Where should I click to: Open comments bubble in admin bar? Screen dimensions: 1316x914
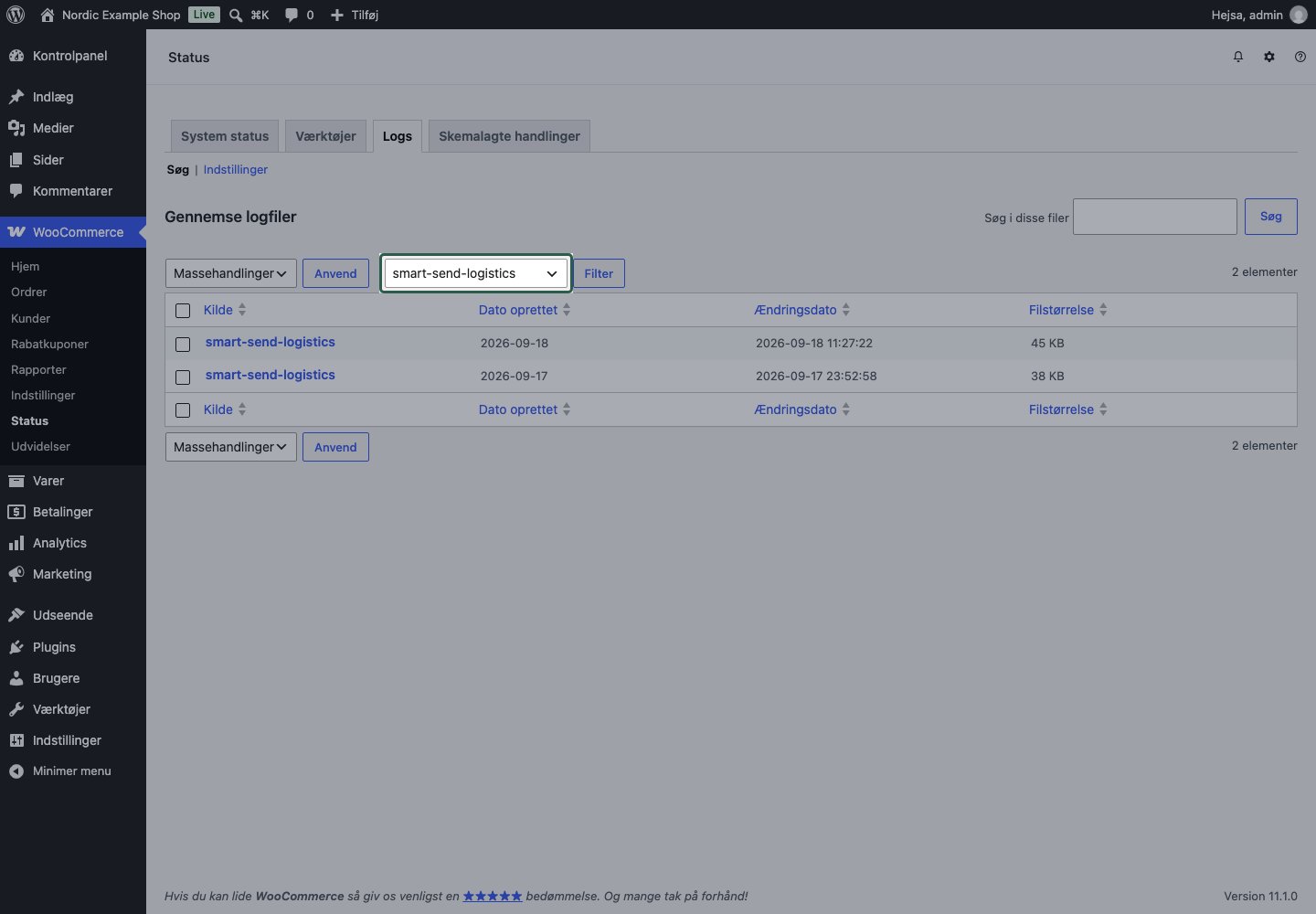(292, 15)
